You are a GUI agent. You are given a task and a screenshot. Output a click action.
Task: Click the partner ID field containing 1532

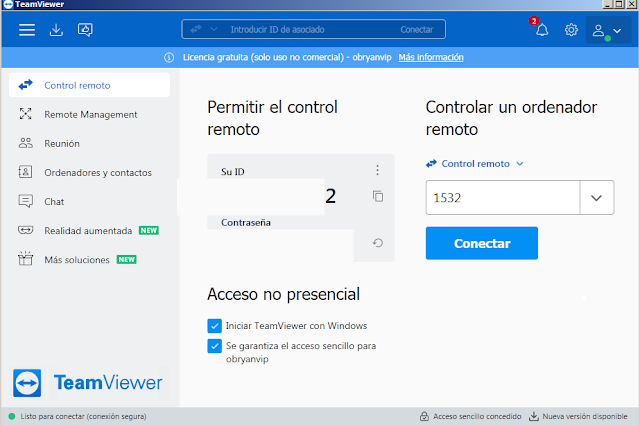pyautogui.click(x=503, y=197)
